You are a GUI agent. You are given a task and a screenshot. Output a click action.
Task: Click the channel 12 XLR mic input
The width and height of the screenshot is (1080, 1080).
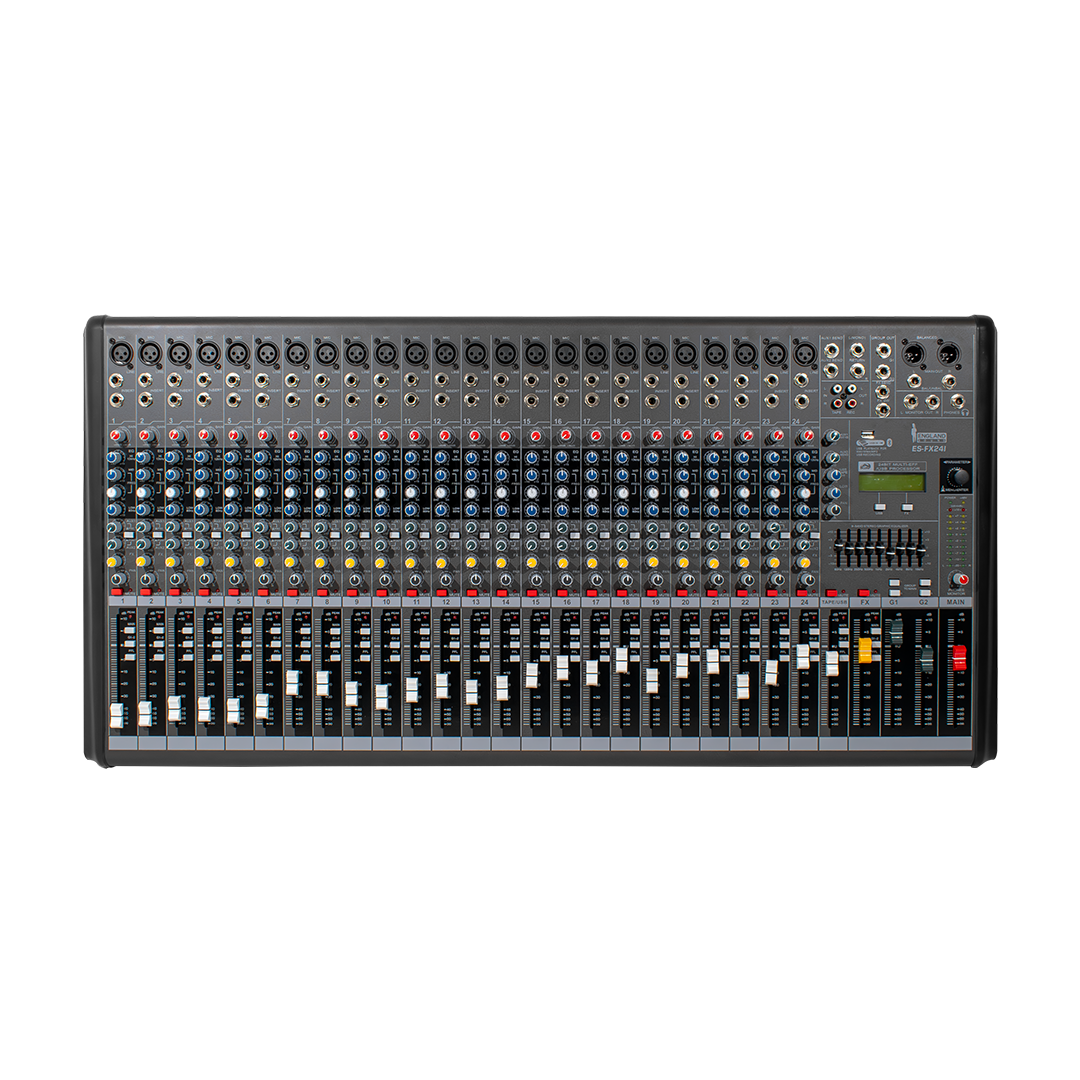[445, 354]
